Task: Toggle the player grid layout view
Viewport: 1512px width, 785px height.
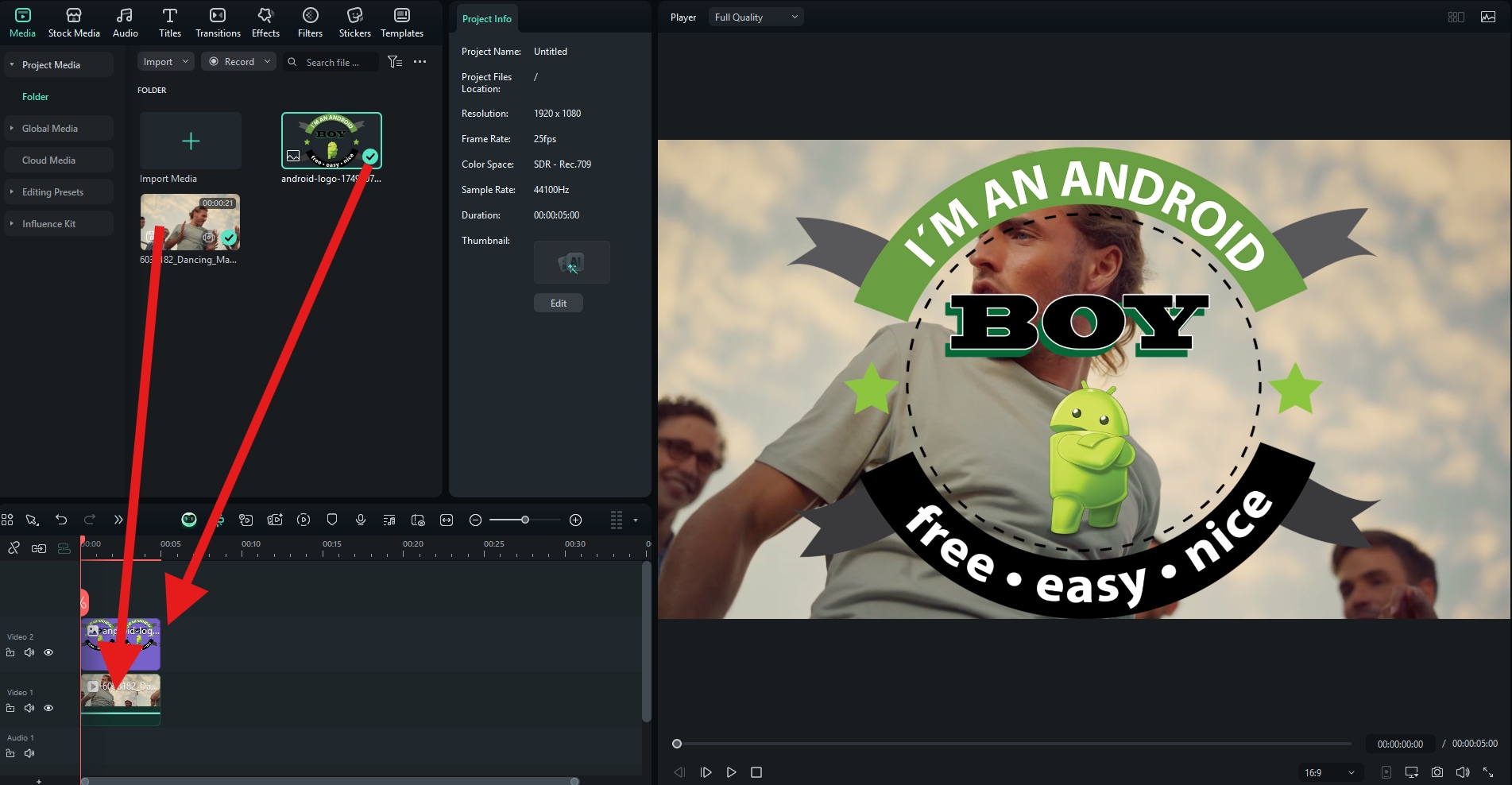Action: 1456,17
